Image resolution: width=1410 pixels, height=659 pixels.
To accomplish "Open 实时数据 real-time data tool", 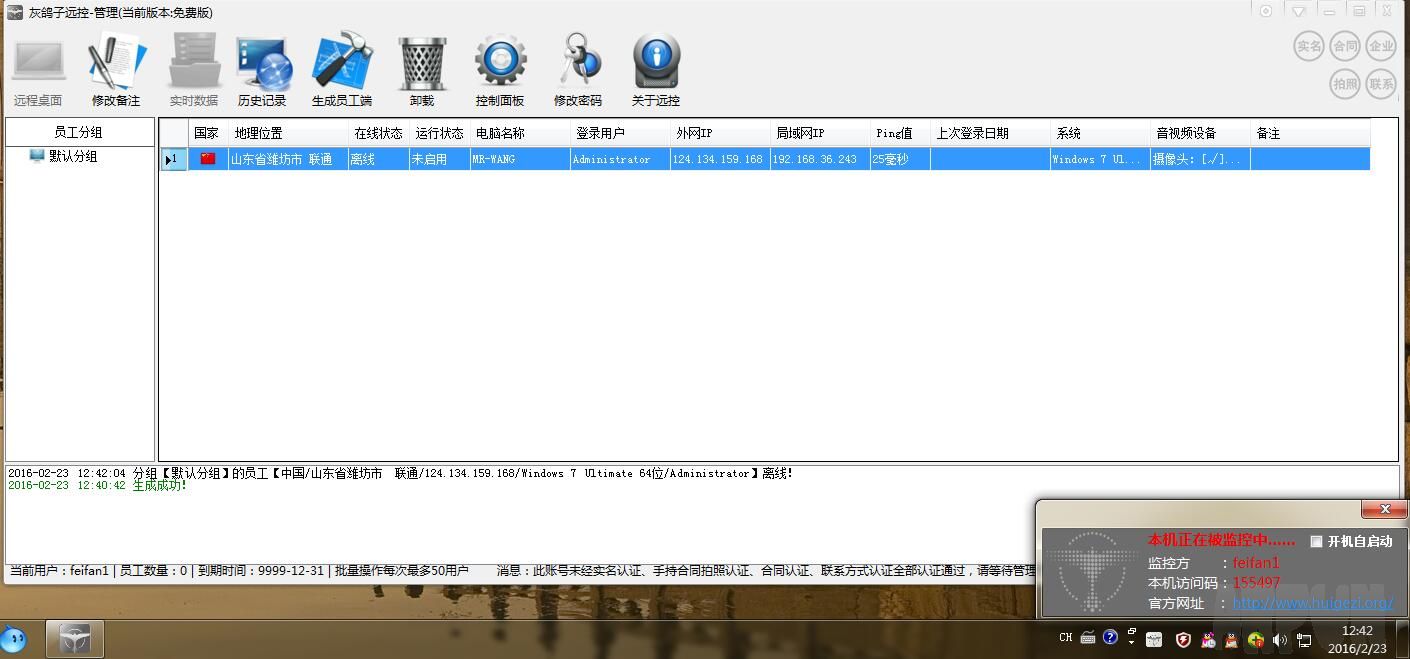I will tap(193, 70).
